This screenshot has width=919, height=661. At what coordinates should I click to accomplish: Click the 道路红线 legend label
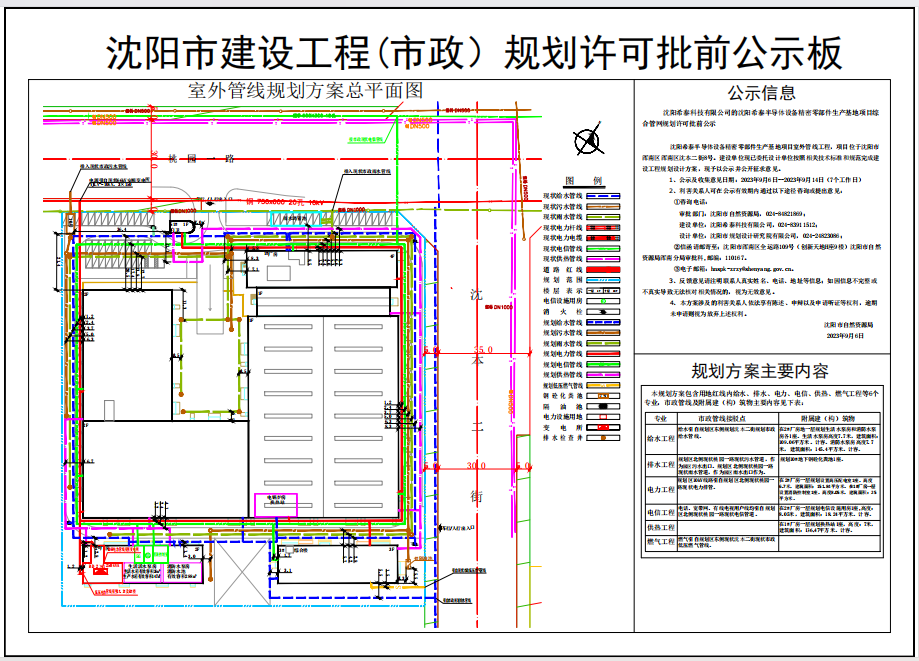pos(563,270)
